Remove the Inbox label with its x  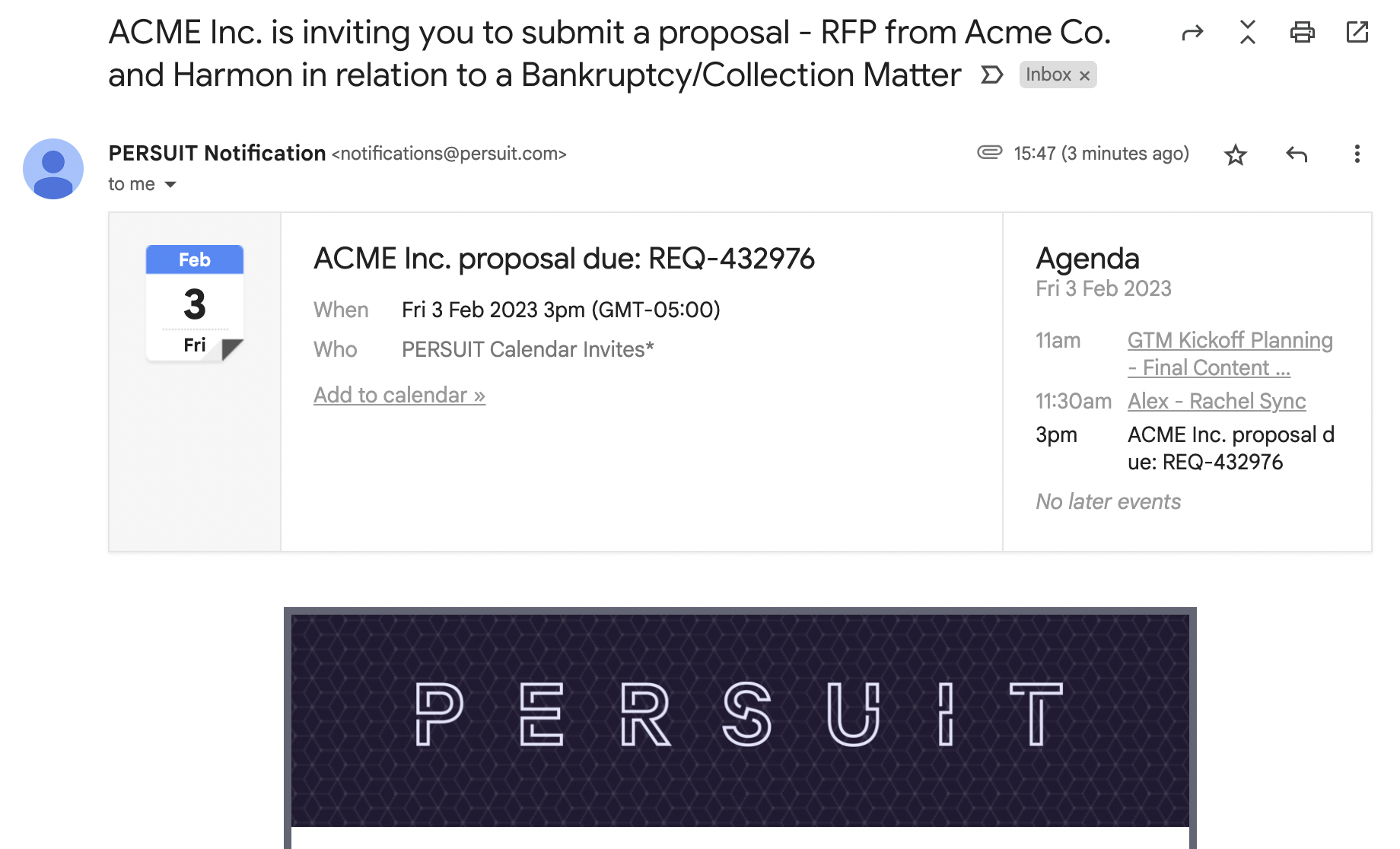(x=1084, y=75)
